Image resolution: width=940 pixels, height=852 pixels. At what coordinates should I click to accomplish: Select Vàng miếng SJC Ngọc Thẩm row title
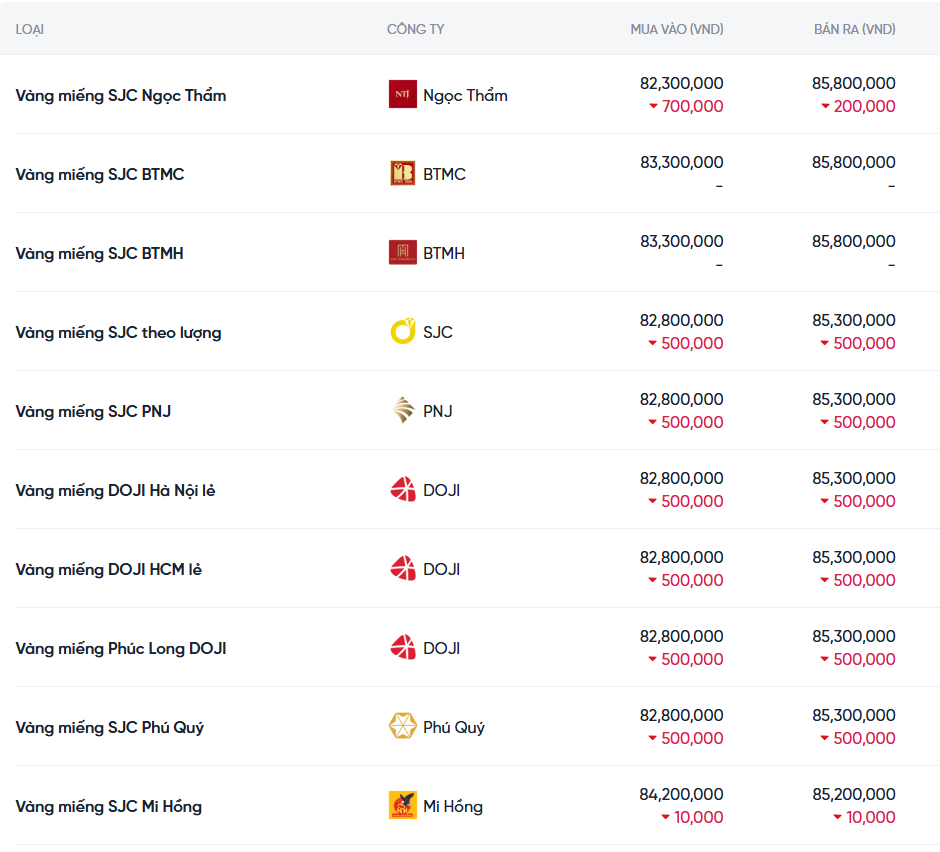click(120, 96)
